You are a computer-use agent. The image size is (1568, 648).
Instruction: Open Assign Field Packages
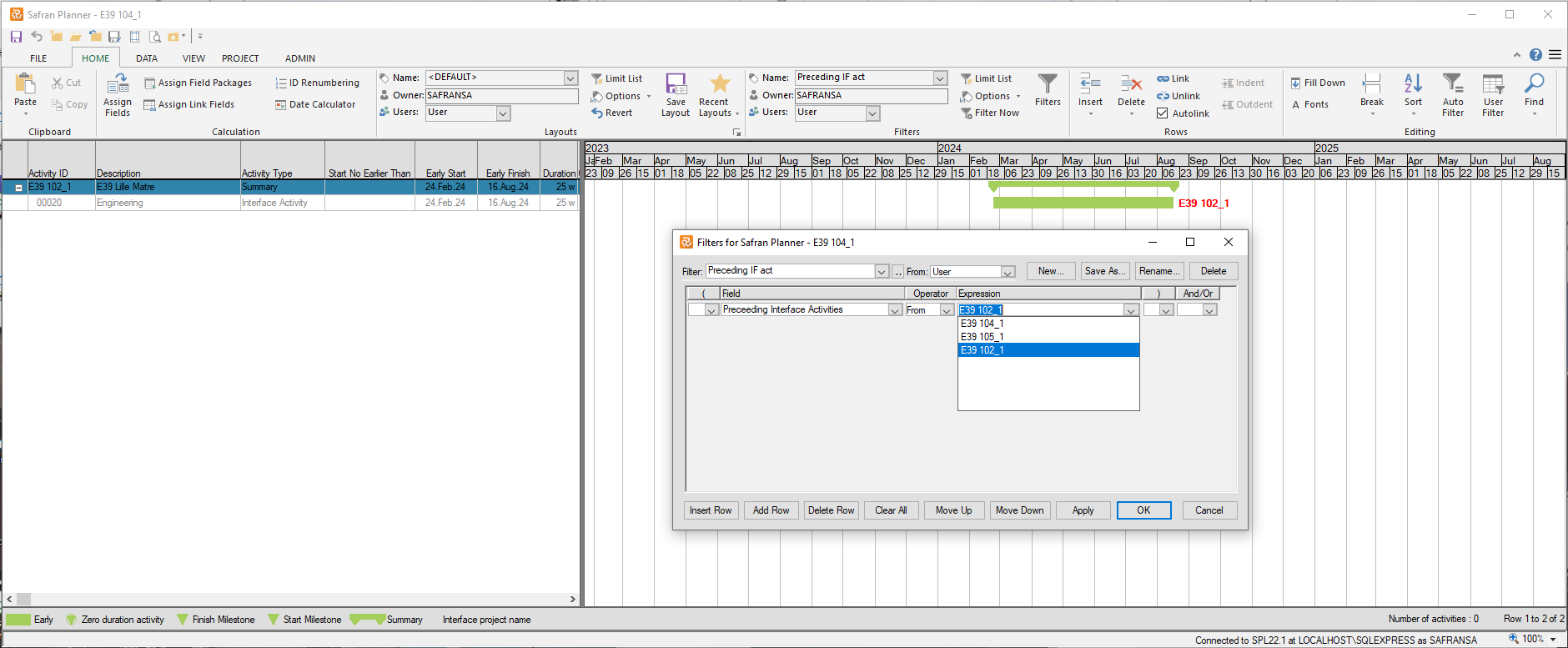point(199,83)
